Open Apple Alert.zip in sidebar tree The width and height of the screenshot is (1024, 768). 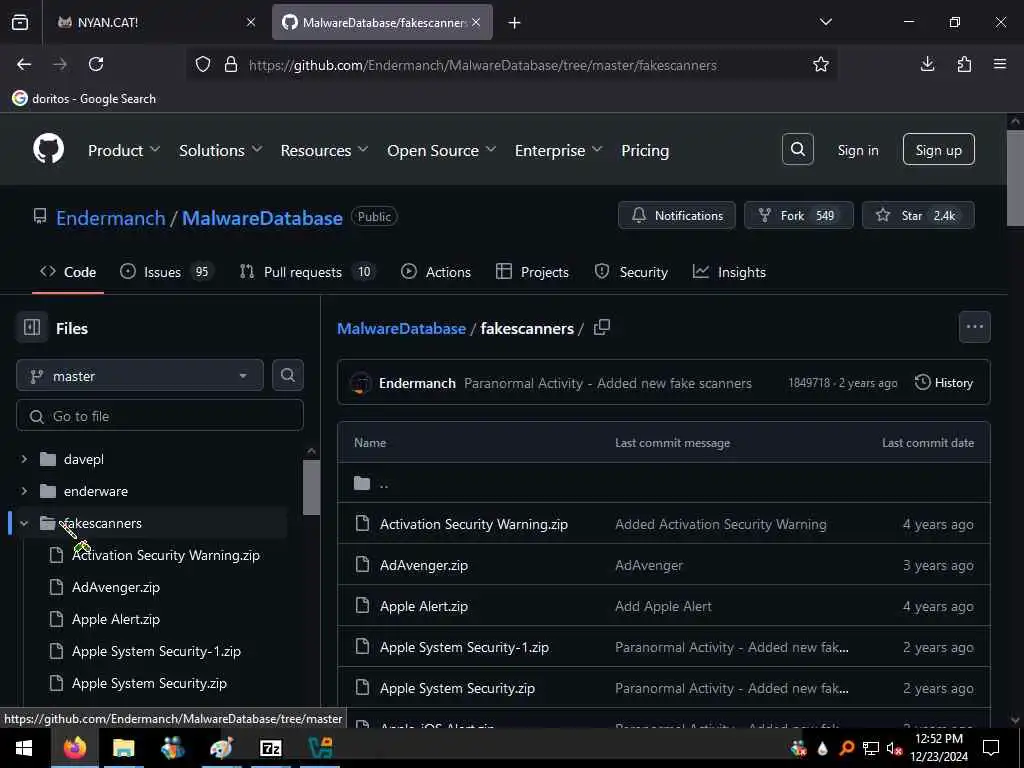click(x=116, y=618)
